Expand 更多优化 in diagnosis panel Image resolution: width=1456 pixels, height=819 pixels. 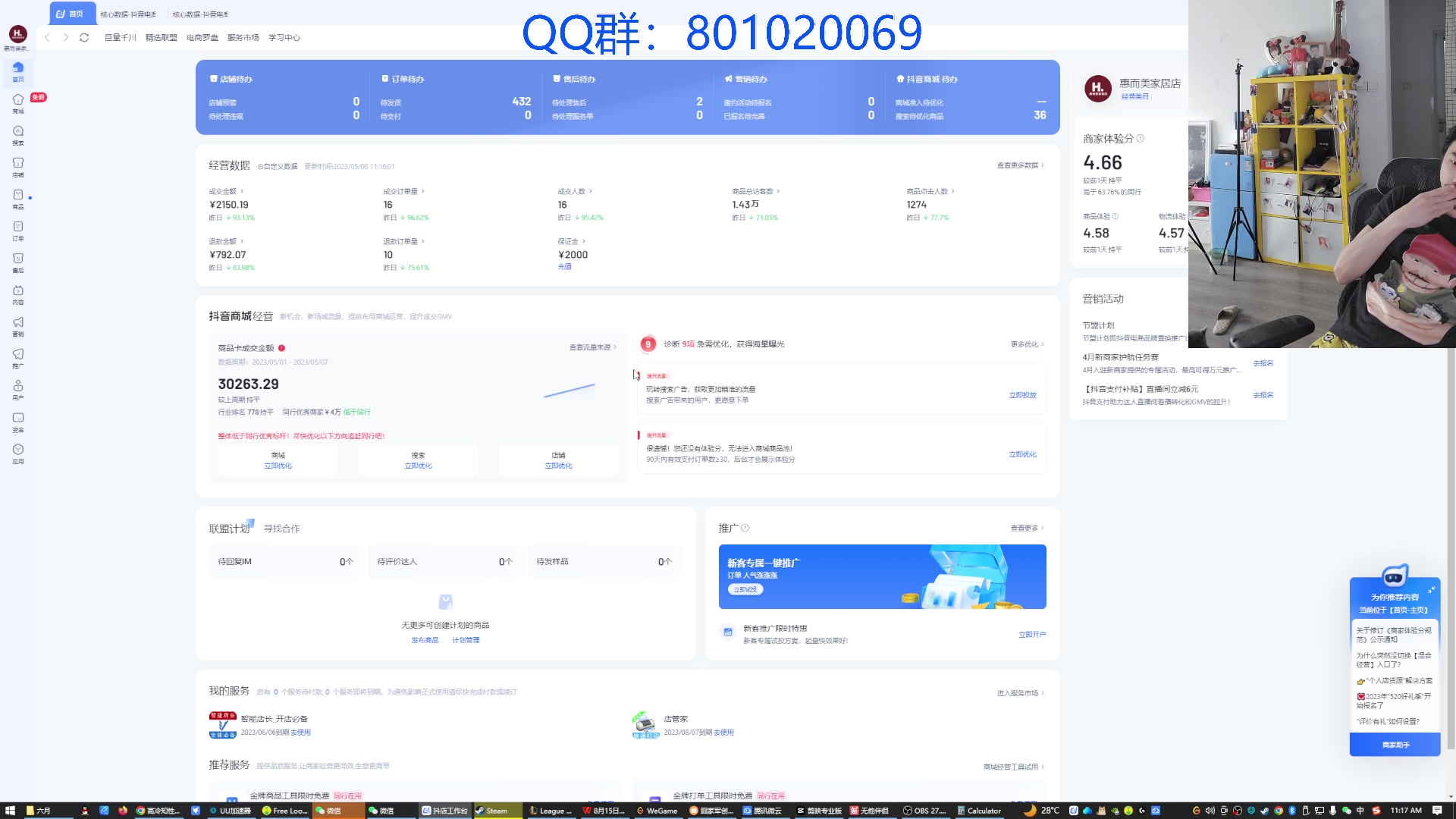coord(1027,344)
